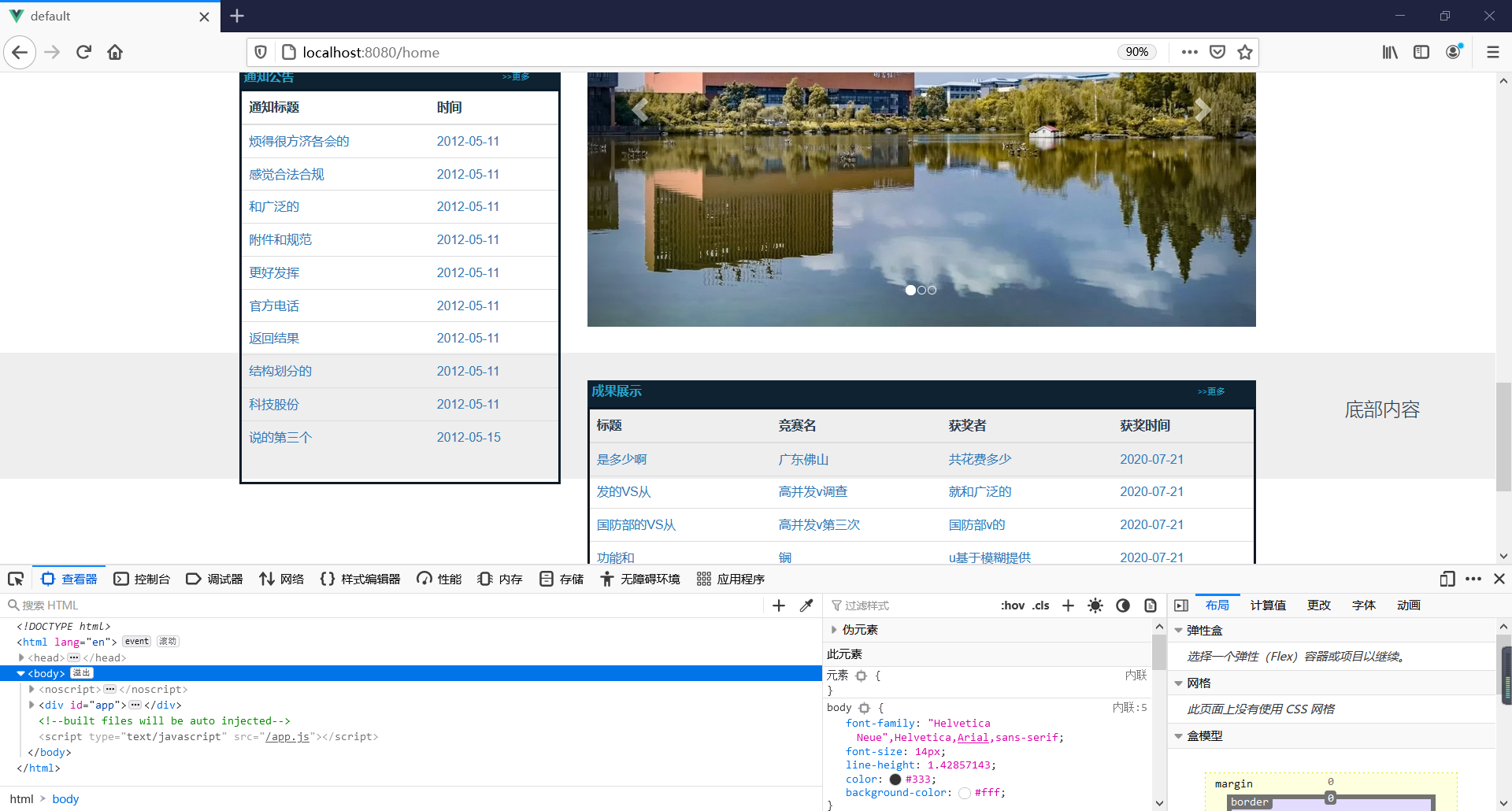Open the 存储 storage tab

(561, 579)
